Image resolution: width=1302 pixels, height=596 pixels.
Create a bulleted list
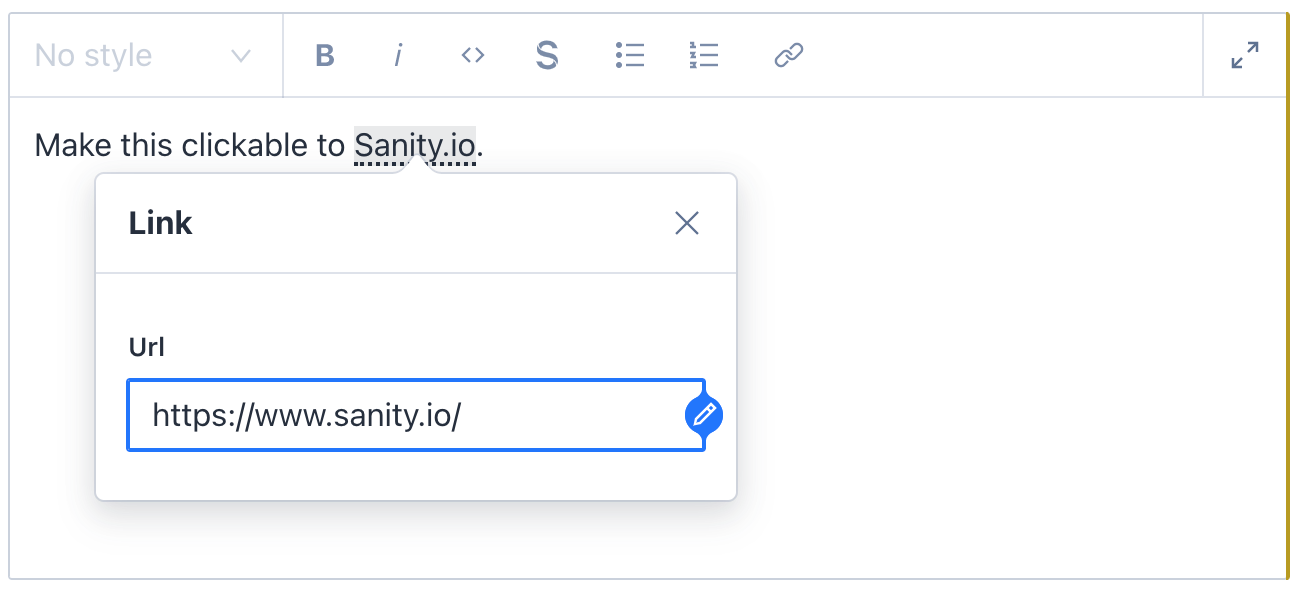(630, 55)
